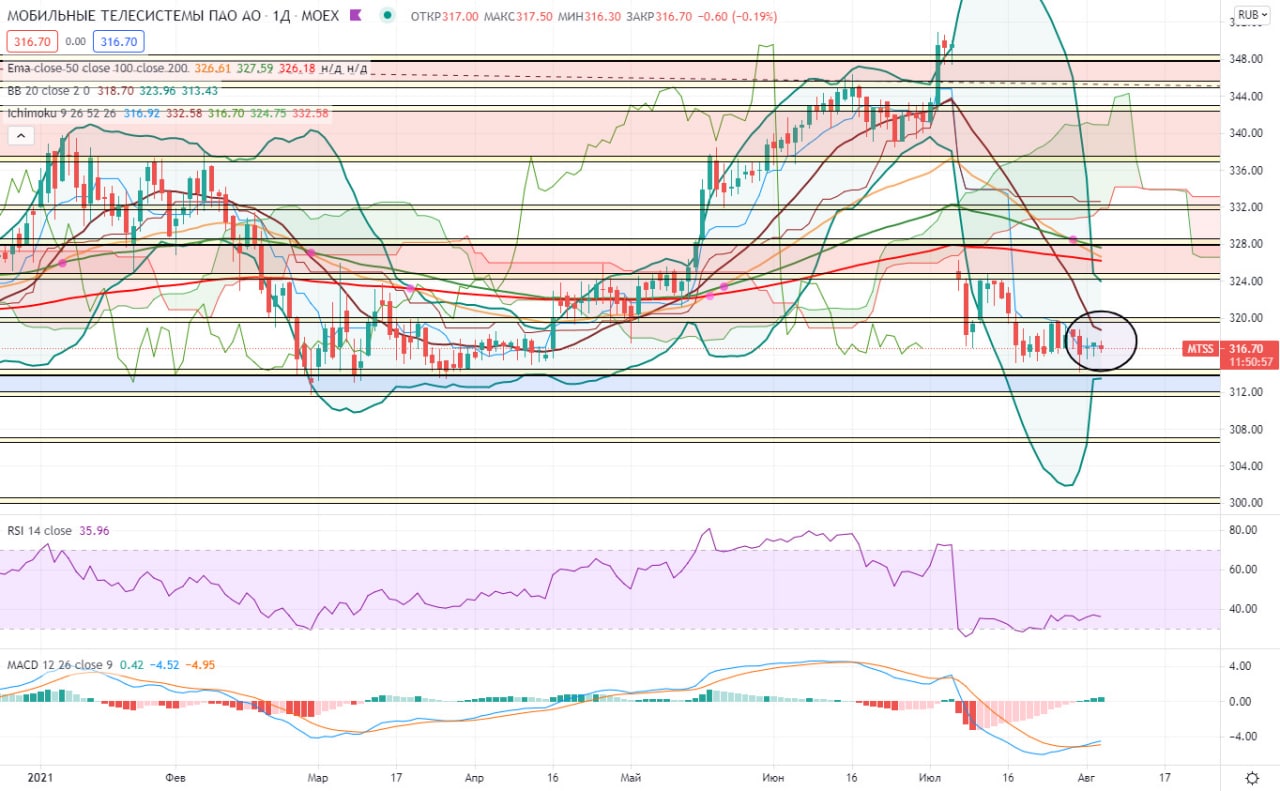Viewport: 1280px width, 791px height.
Task: Click the MACD value -4.52
Action: pos(164,664)
